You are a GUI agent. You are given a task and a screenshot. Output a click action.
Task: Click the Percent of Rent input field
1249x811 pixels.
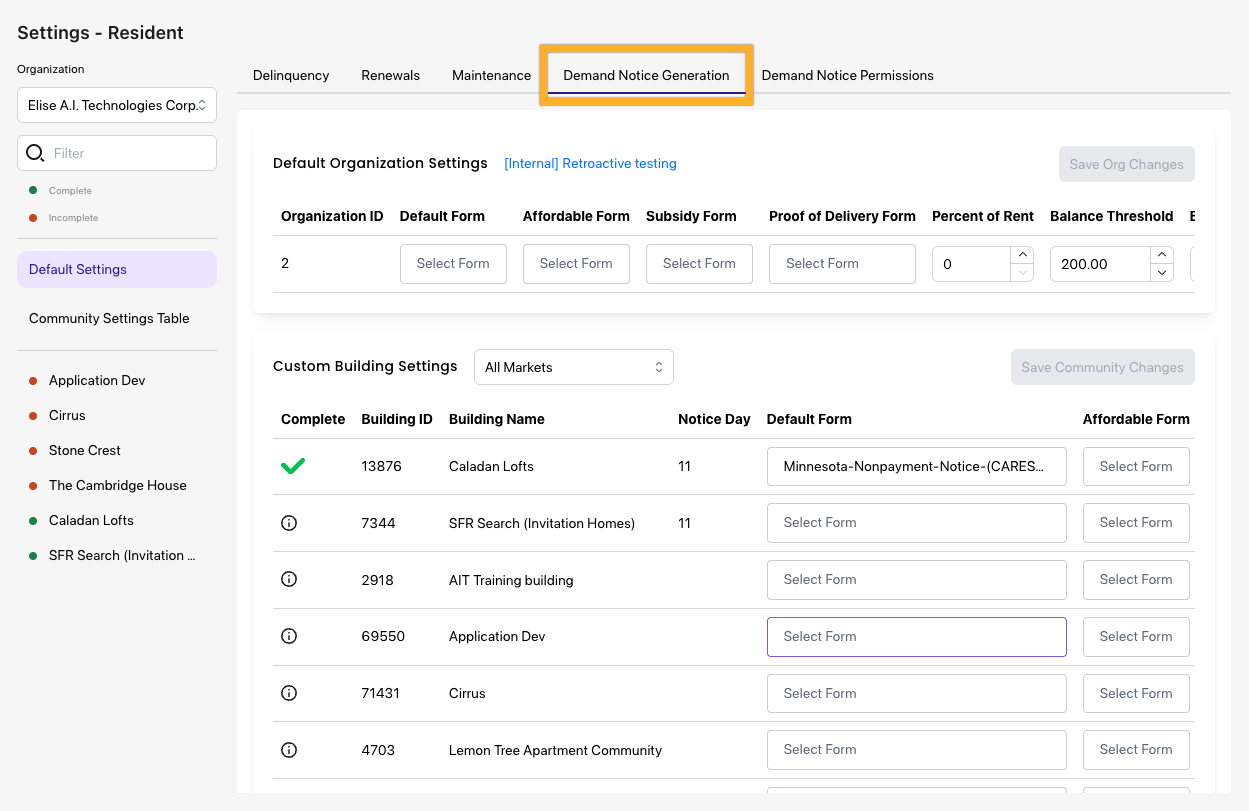[972, 264]
